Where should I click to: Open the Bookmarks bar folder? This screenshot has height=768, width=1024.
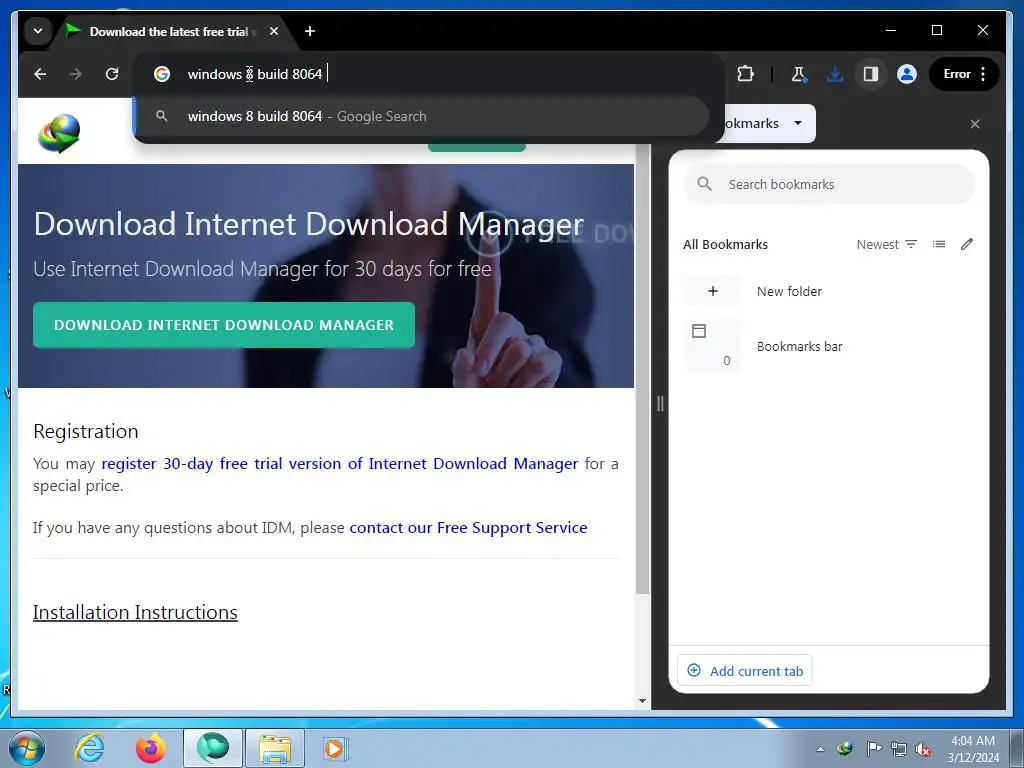click(x=829, y=346)
